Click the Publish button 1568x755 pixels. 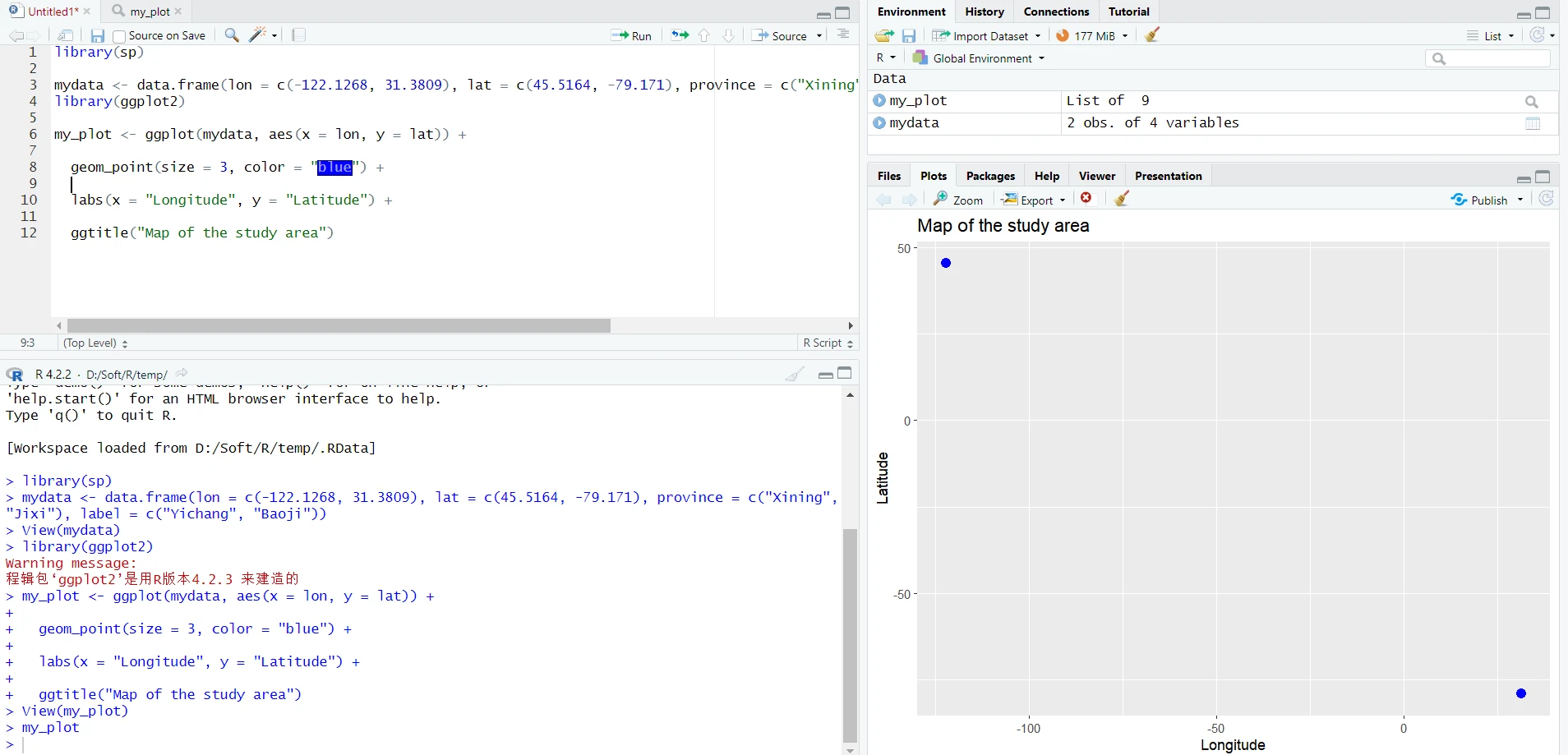coord(1479,200)
